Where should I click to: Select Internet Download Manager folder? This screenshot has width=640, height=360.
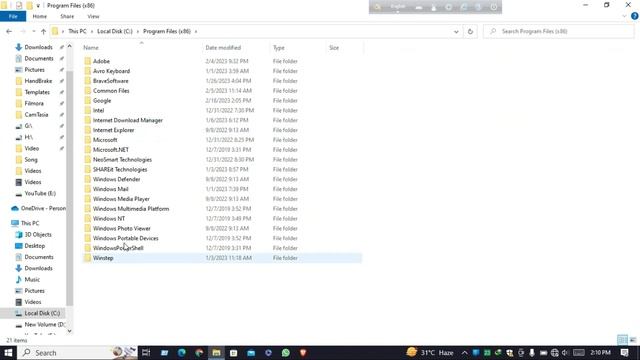tap(128, 120)
